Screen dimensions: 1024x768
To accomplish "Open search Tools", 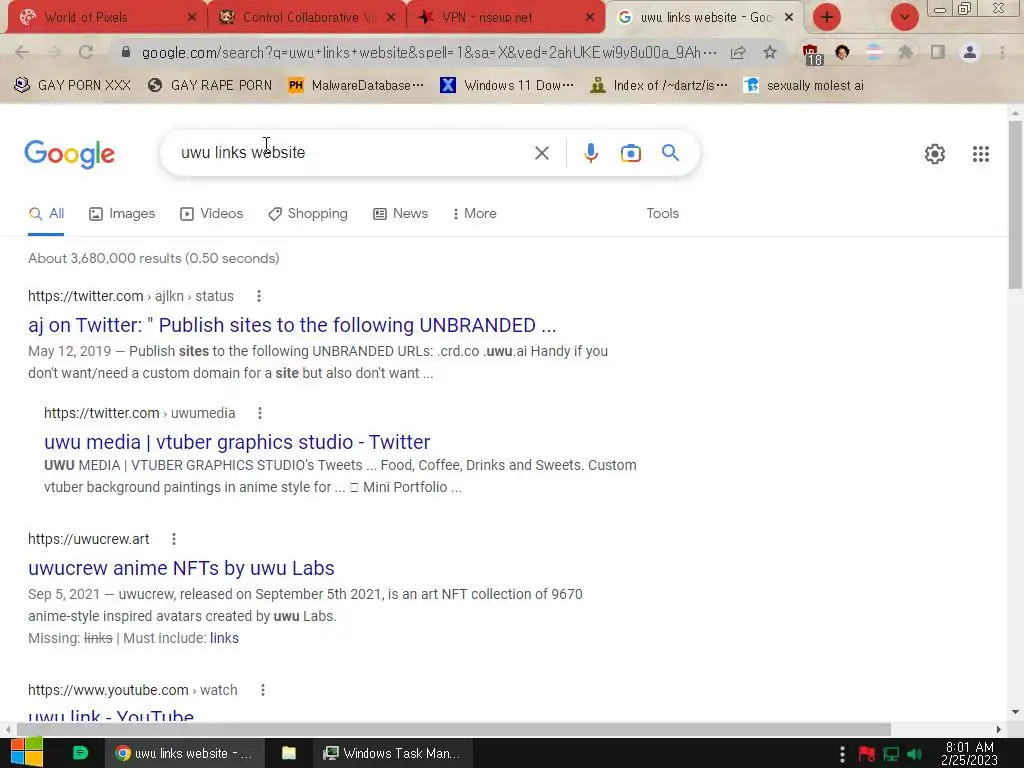I will (x=662, y=214).
